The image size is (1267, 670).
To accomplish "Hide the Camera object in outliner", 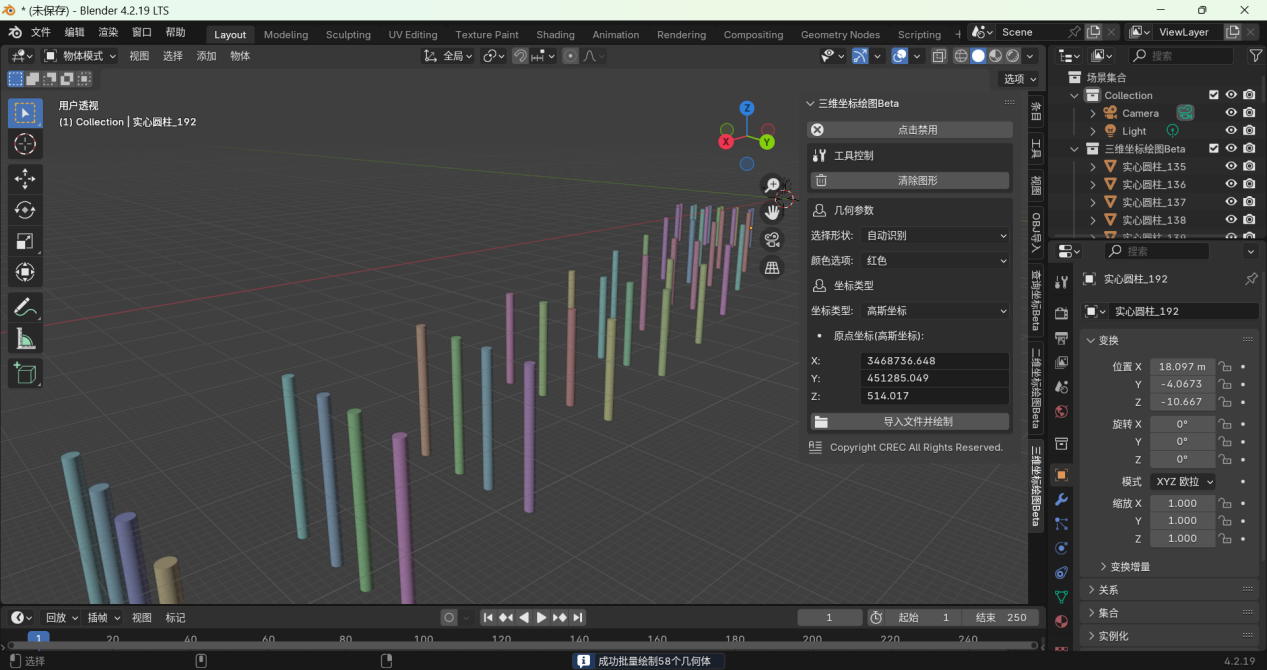I will pyautogui.click(x=1231, y=113).
